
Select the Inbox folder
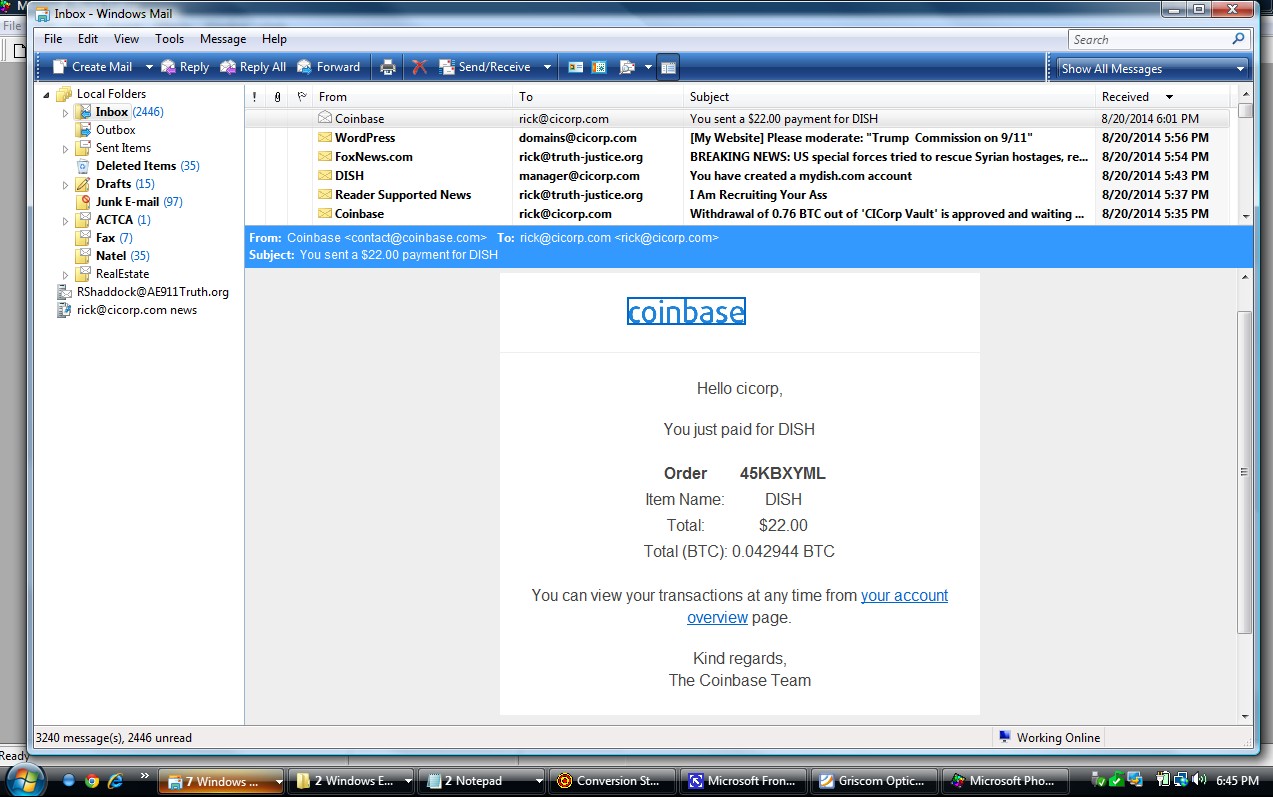(112, 112)
